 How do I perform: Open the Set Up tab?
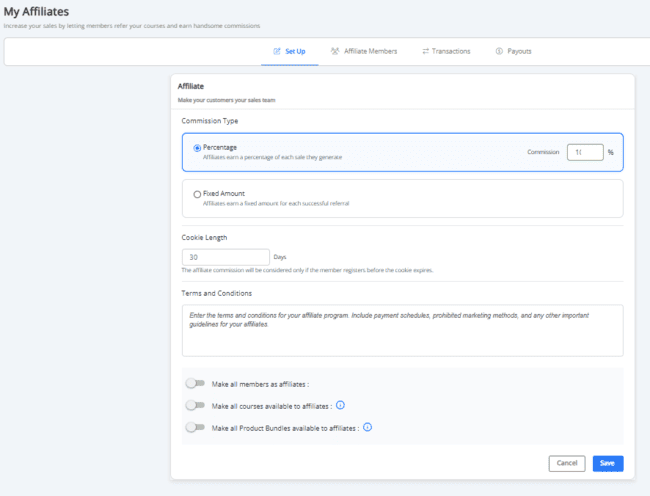(x=289, y=51)
